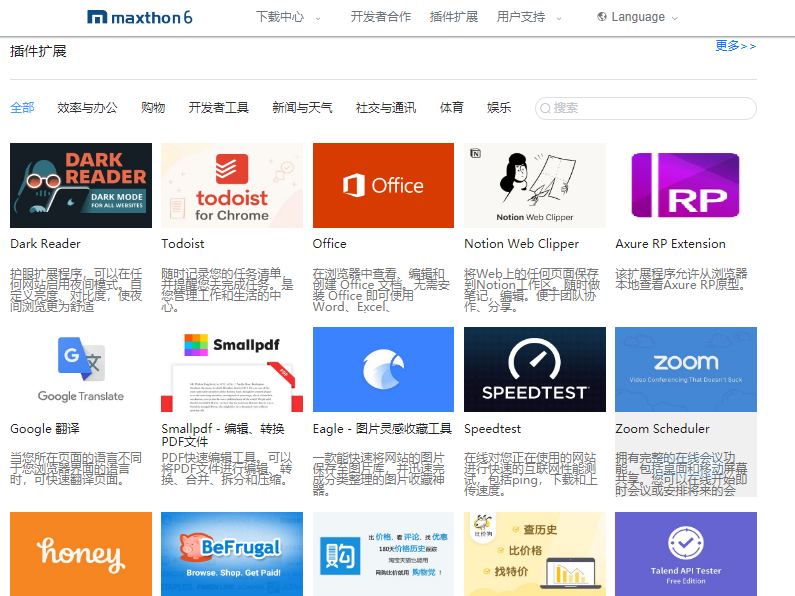Click the 插件扩展 section heading

38,51
